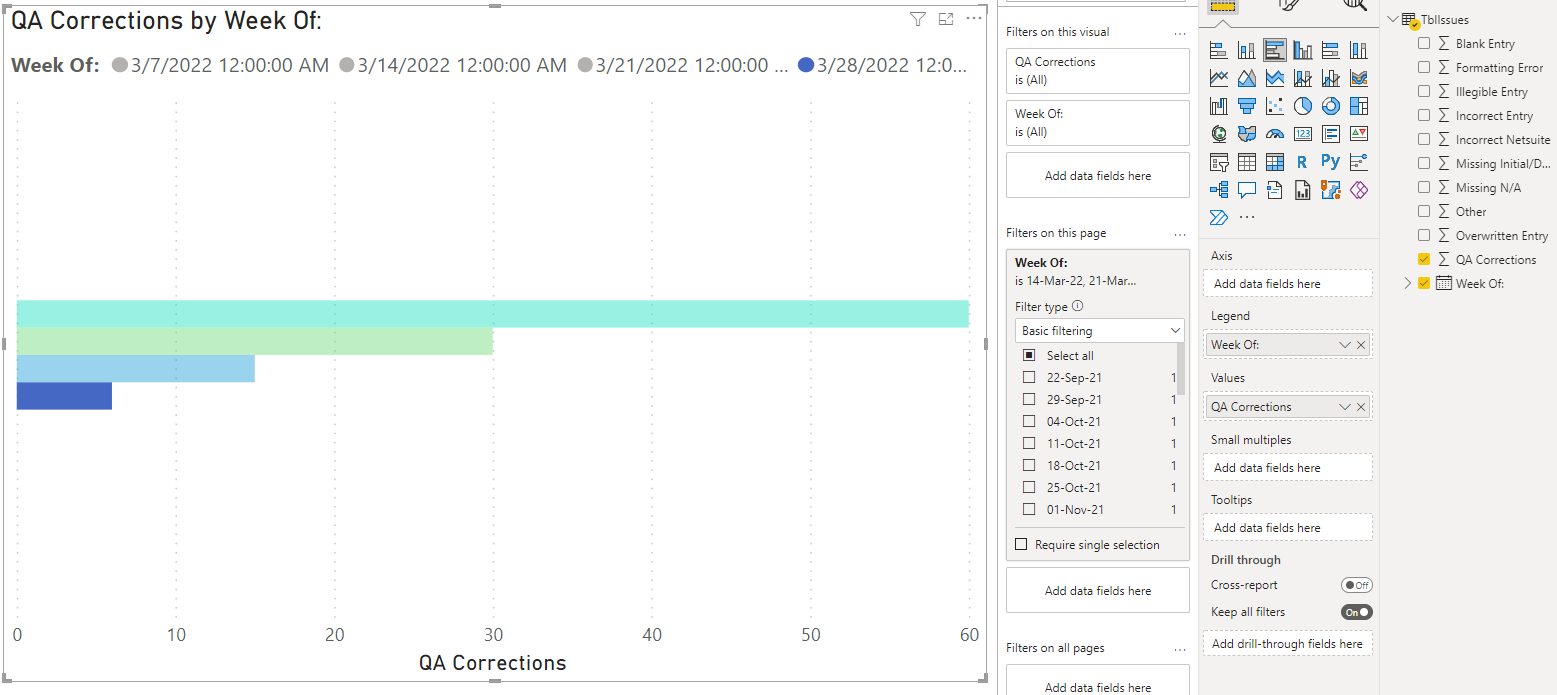Select the donut chart visual
Screen dimensions: 1557x695
[1330, 106]
